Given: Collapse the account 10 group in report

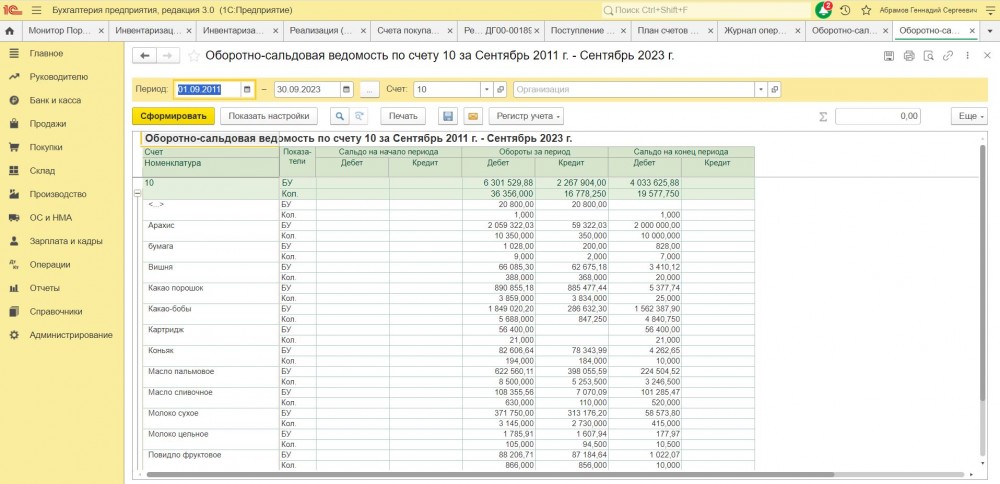Looking at the screenshot, I should click(x=137, y=194).
